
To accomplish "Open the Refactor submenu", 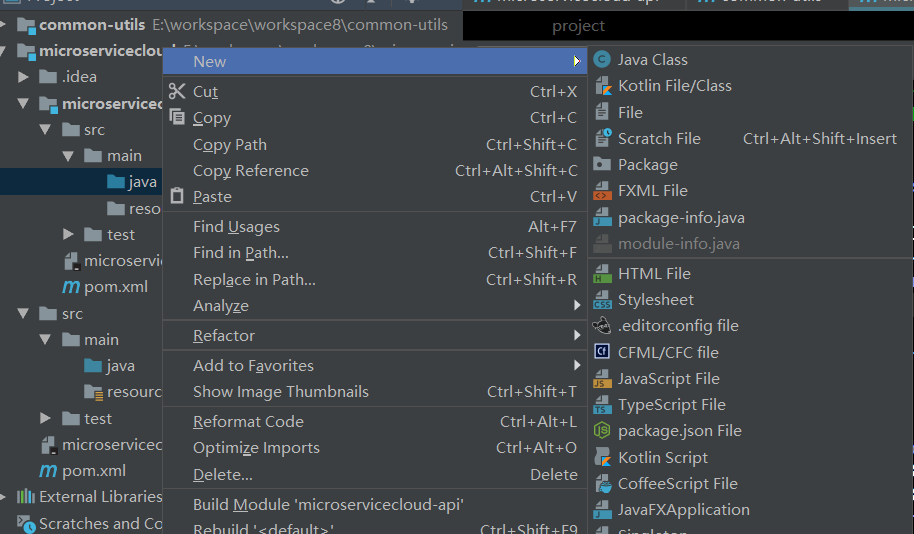I will (375, 335).
